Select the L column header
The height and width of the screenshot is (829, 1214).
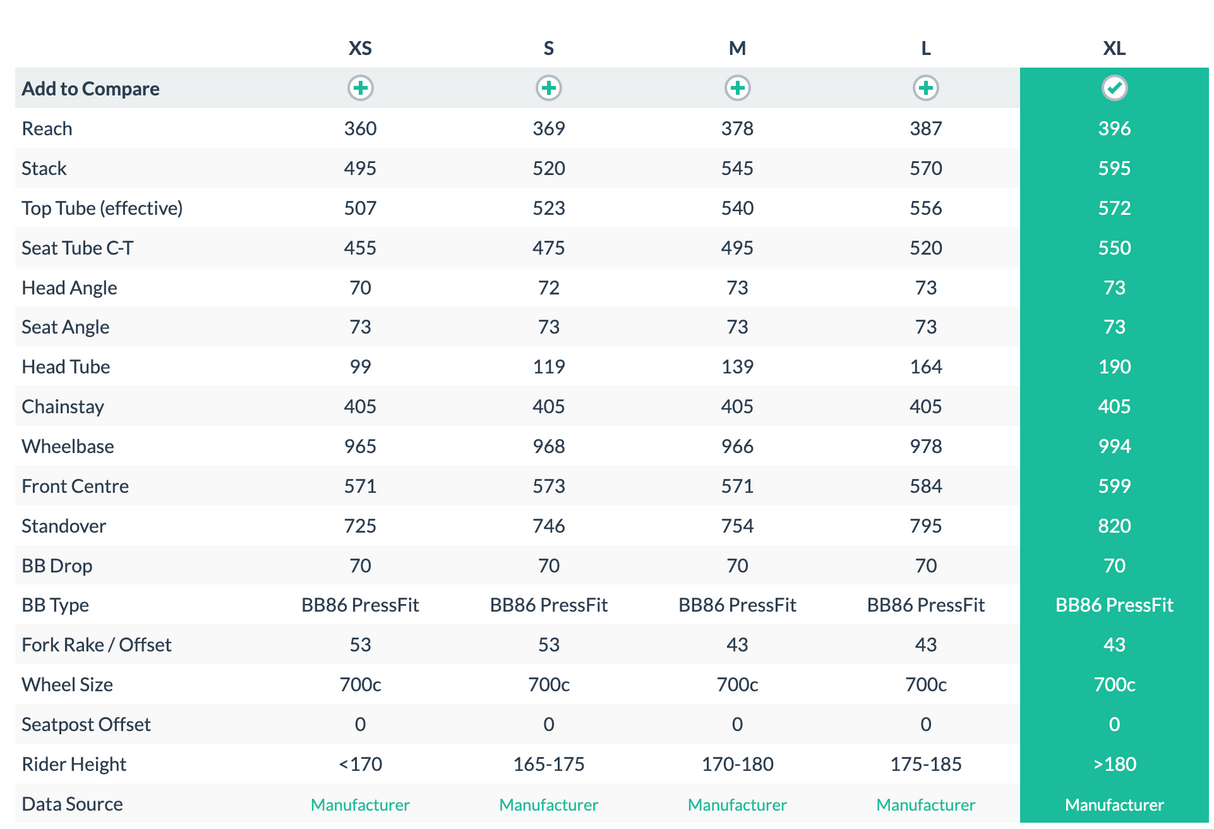click(x=926, y=48)
